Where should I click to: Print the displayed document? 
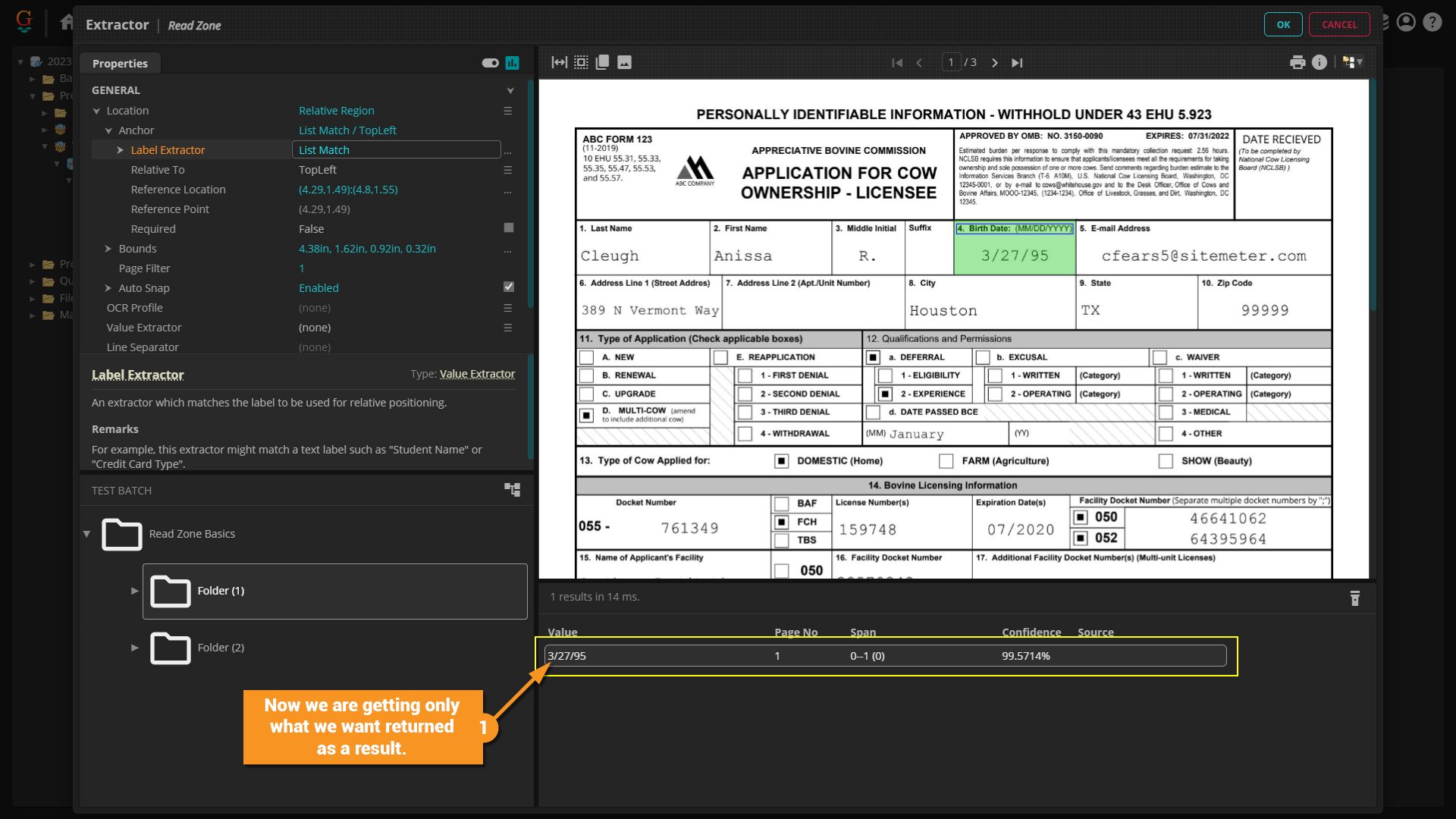point(1298,63)
